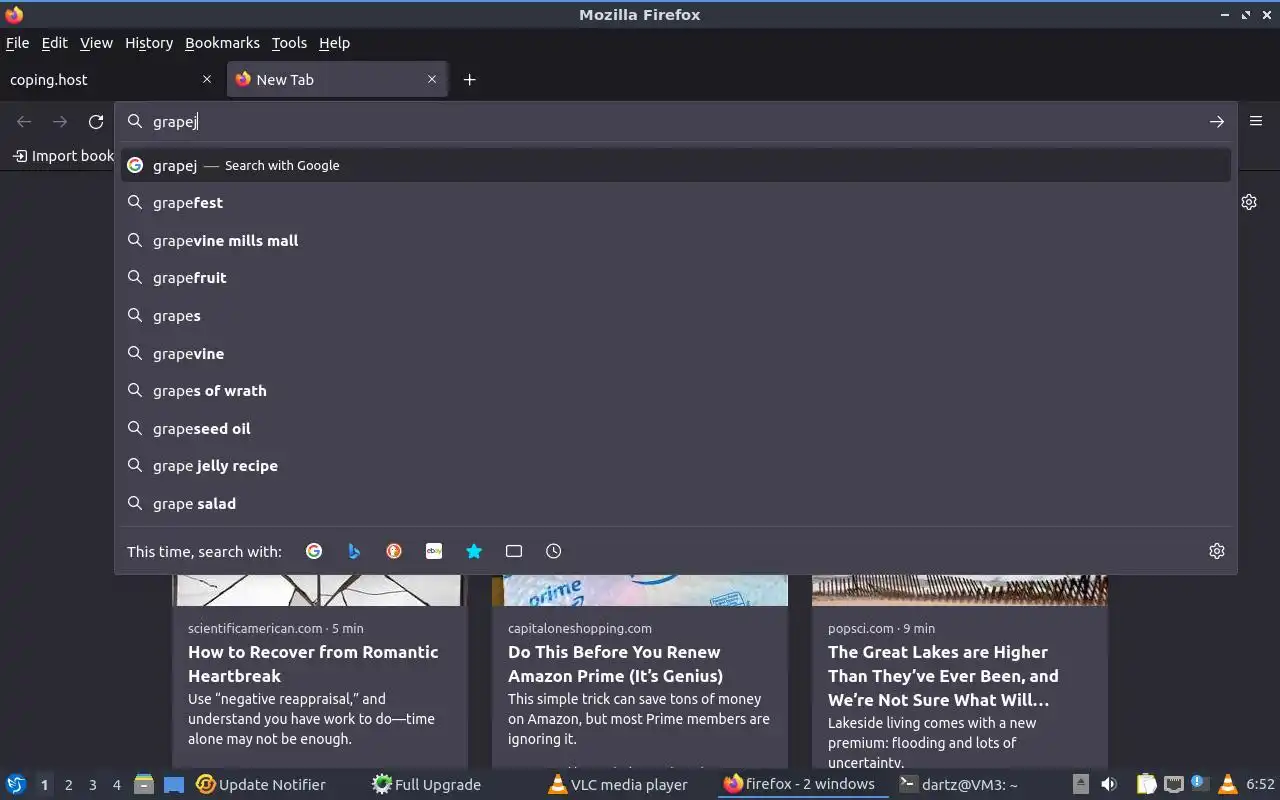Switch to Update Notifier taskbar window

(262, 785)
